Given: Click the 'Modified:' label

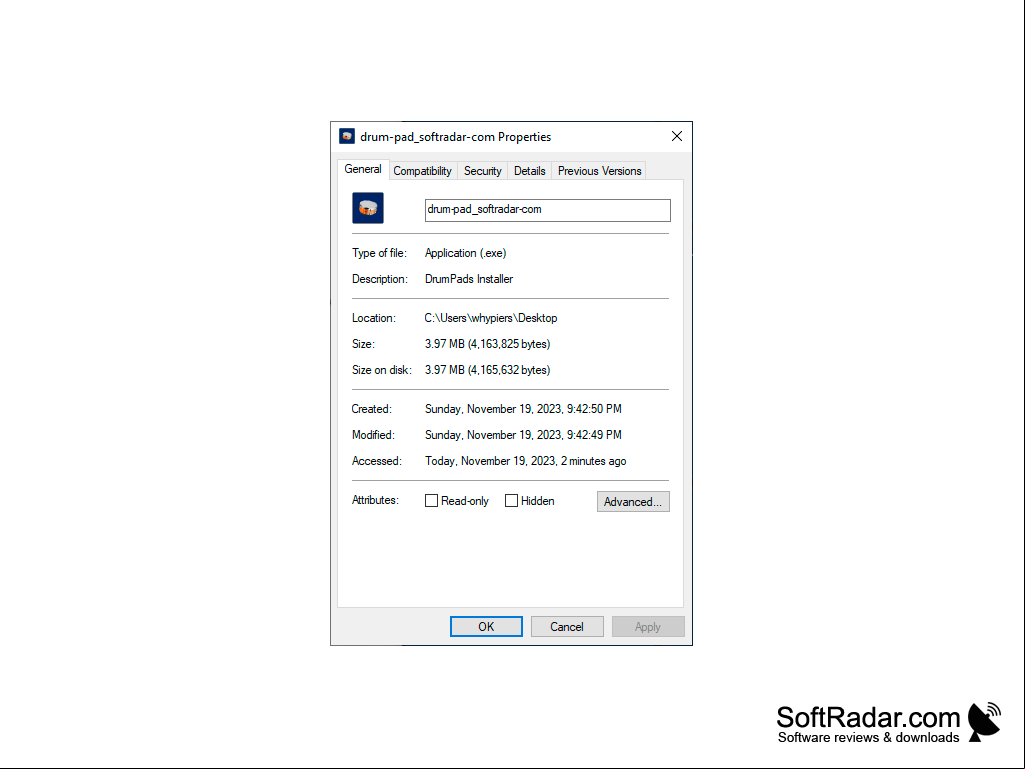Looking at the screenshot, I should [x=373, y=435].
